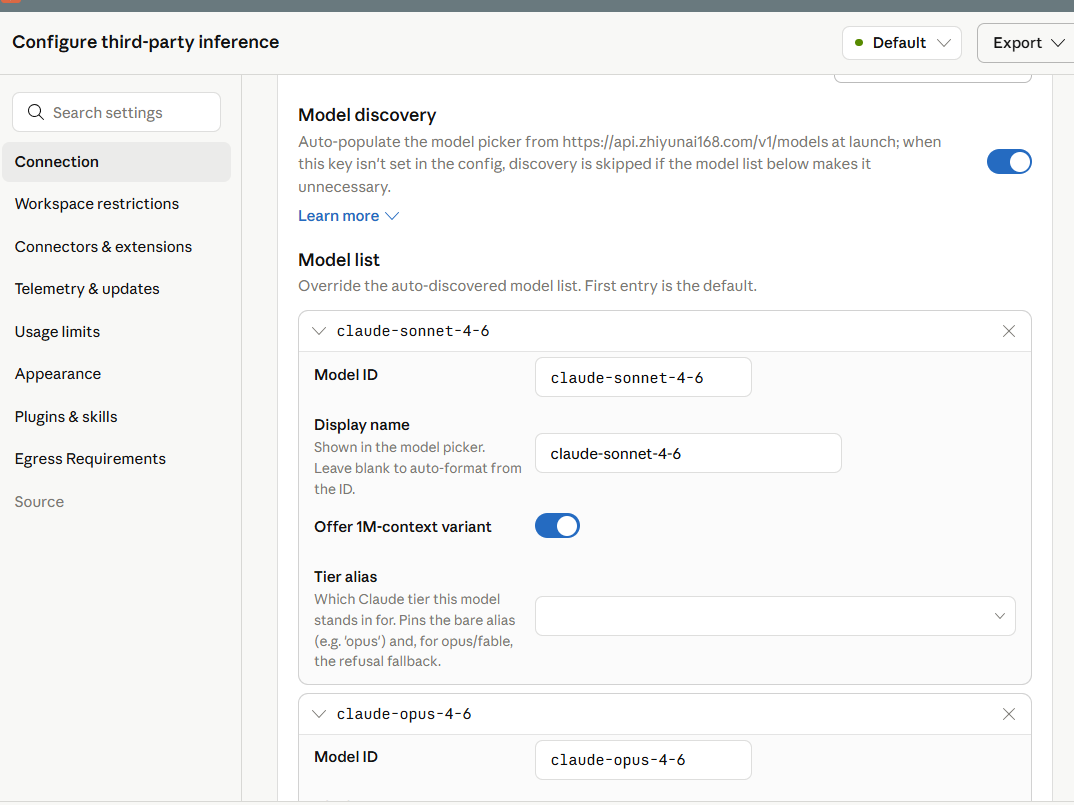
Task: Click the search magnifier icon
Action: [x=36, y=112]
